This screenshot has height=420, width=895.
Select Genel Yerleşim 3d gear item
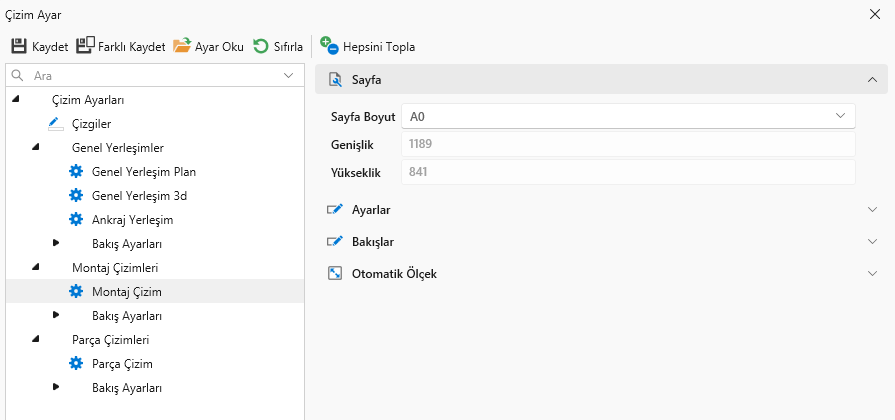76,196
